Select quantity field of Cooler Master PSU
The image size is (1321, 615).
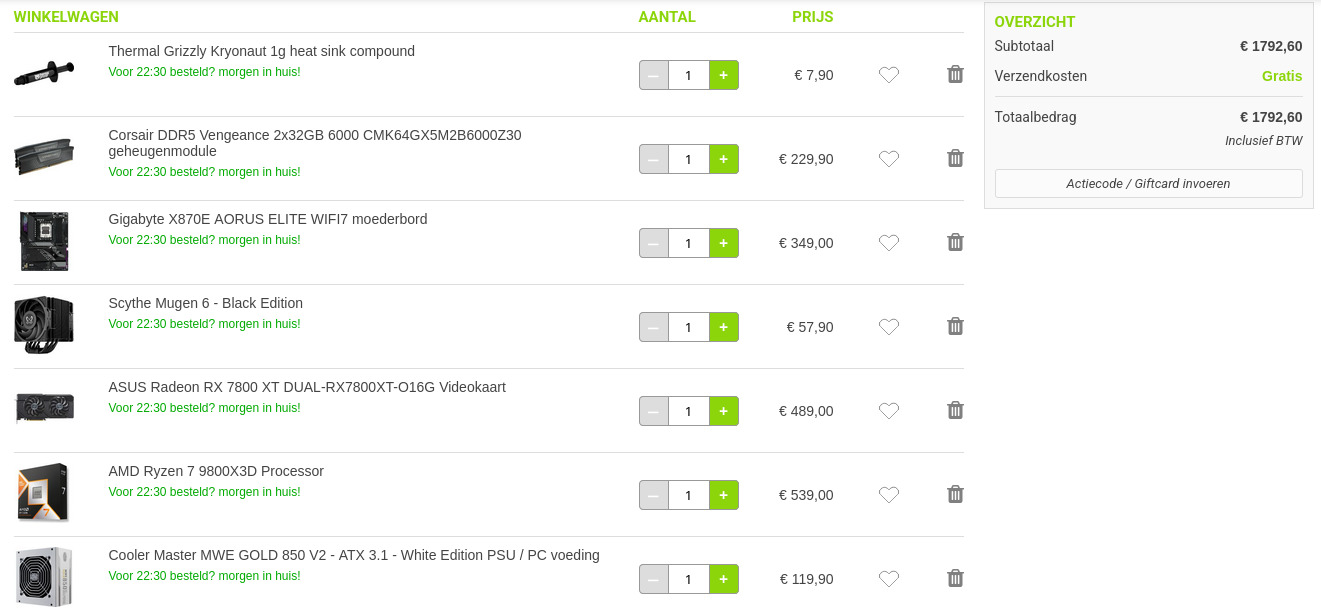coord(689,579)
